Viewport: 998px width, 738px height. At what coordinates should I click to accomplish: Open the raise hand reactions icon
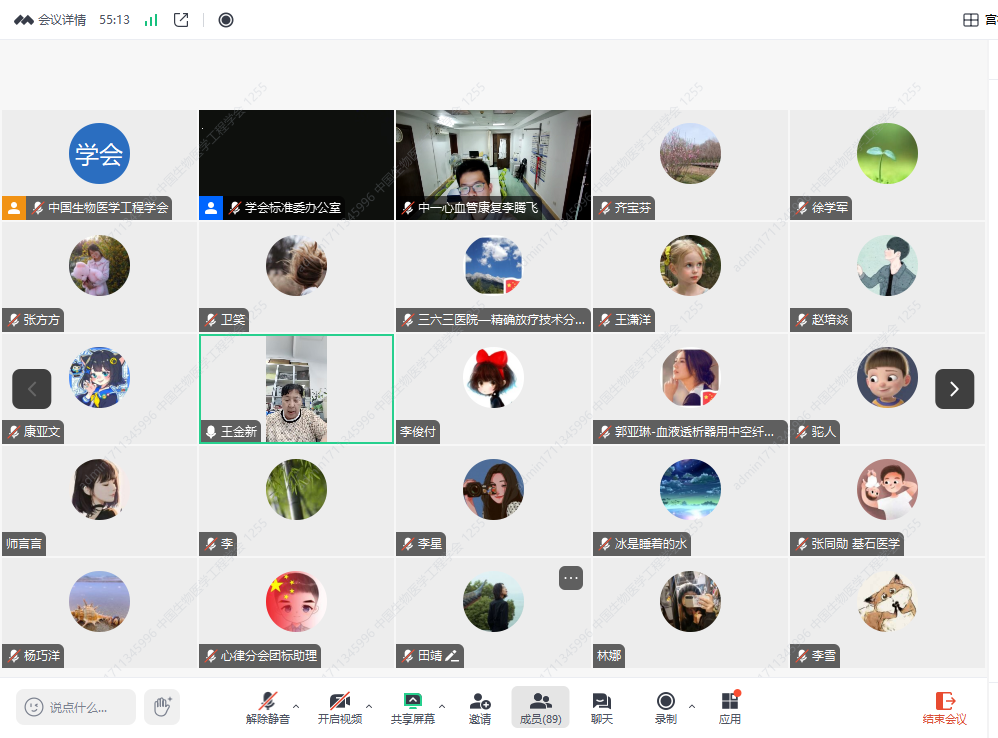[162, 707]
